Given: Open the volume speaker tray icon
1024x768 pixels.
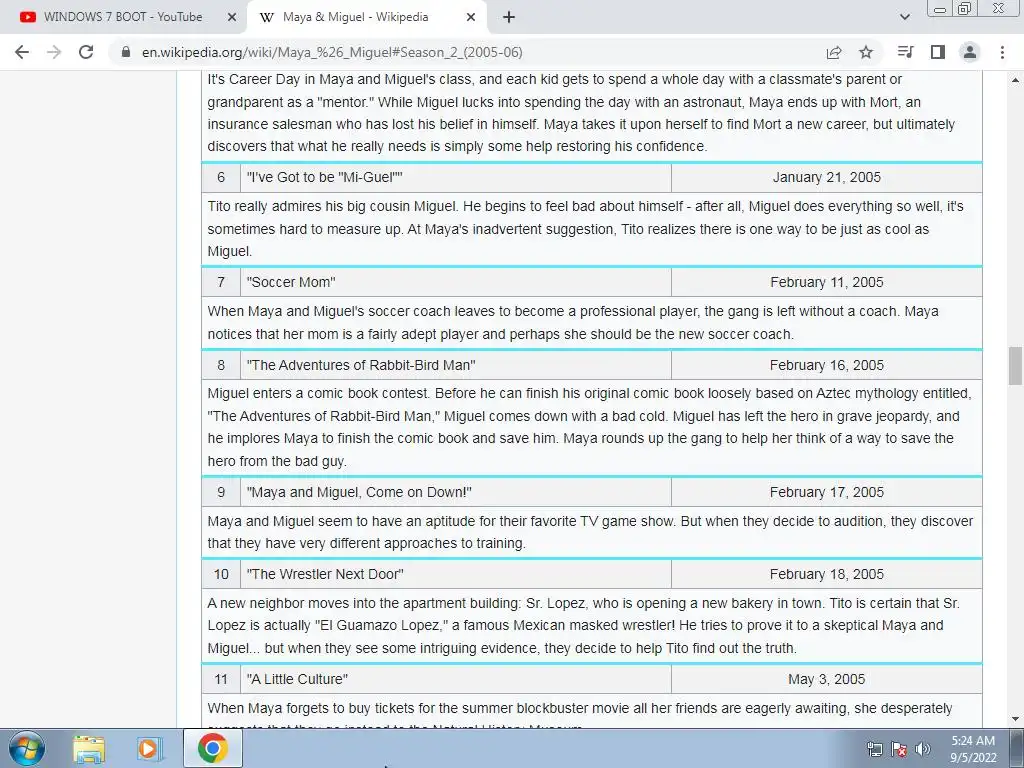Looking at the screenshot, I should tap(923, 750).
